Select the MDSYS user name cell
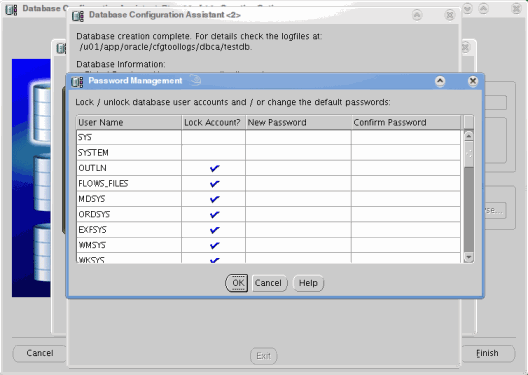528x375 pixels. click(129, 199)
